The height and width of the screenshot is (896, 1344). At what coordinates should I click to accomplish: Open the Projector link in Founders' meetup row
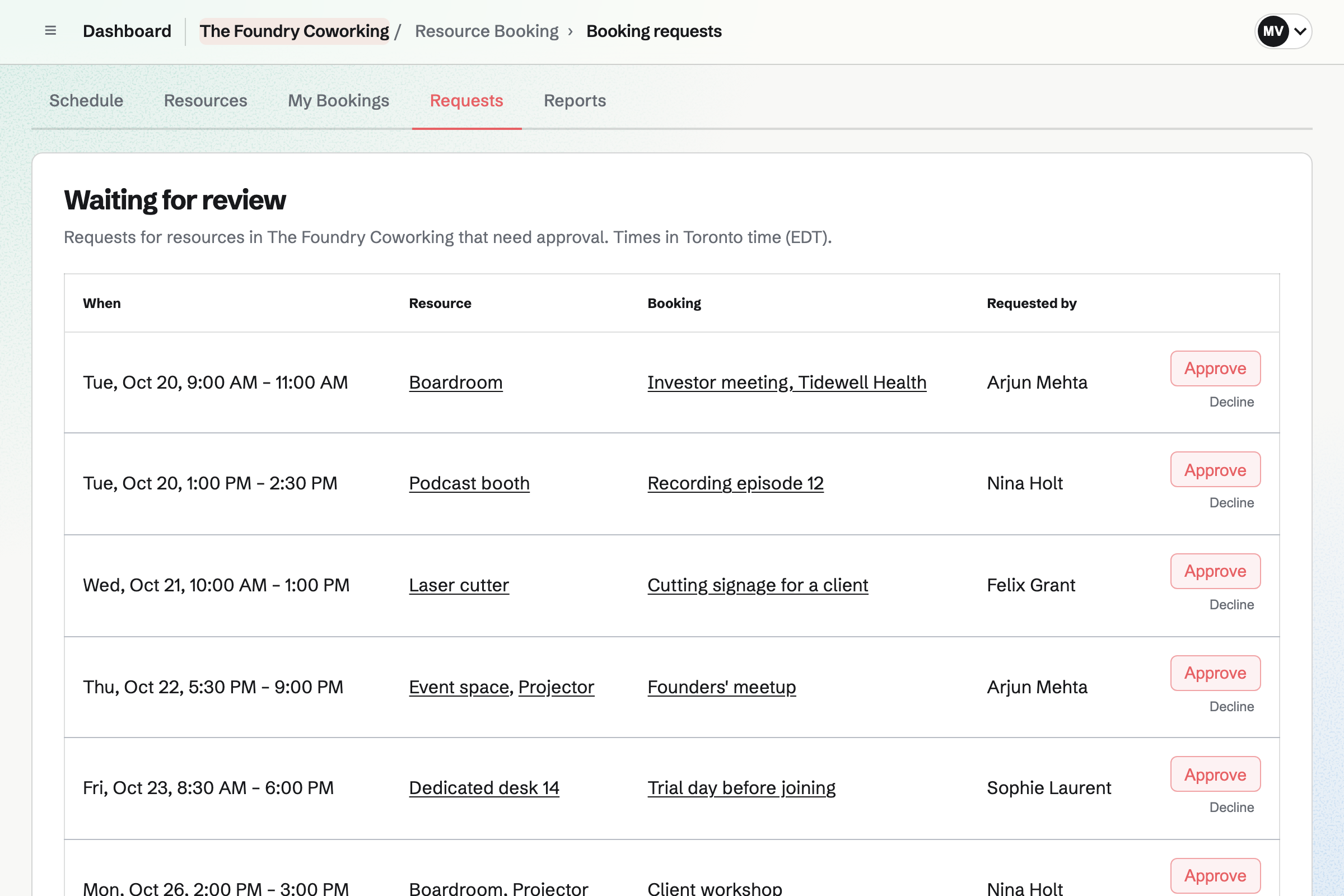click(x=556, y=687)
